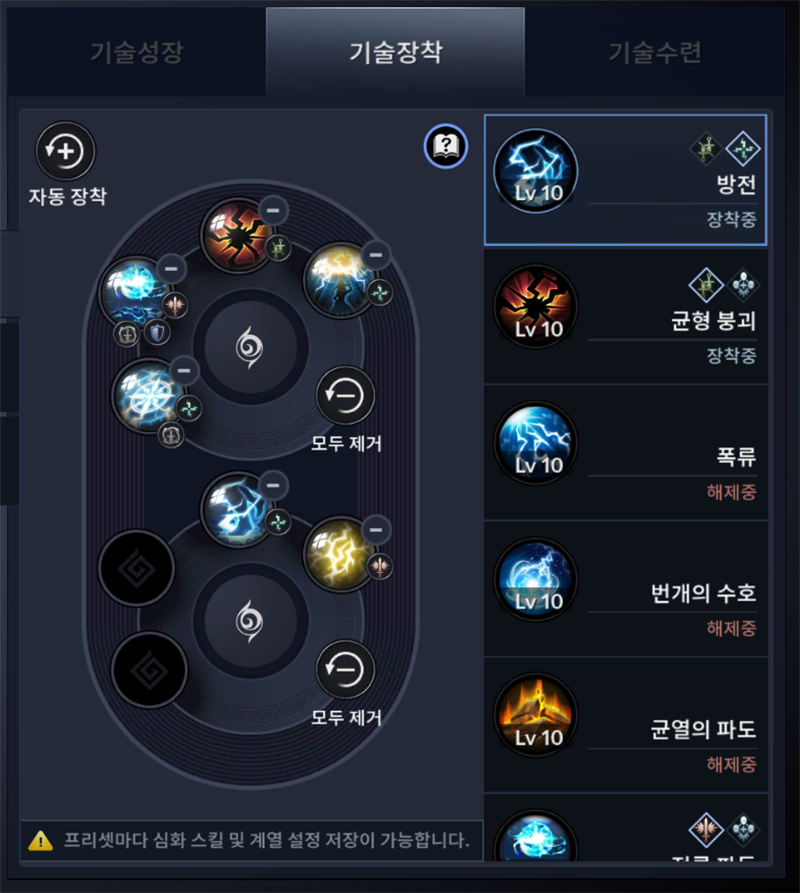Remove the yellow lightning skill with its minus button

point(376,530)
